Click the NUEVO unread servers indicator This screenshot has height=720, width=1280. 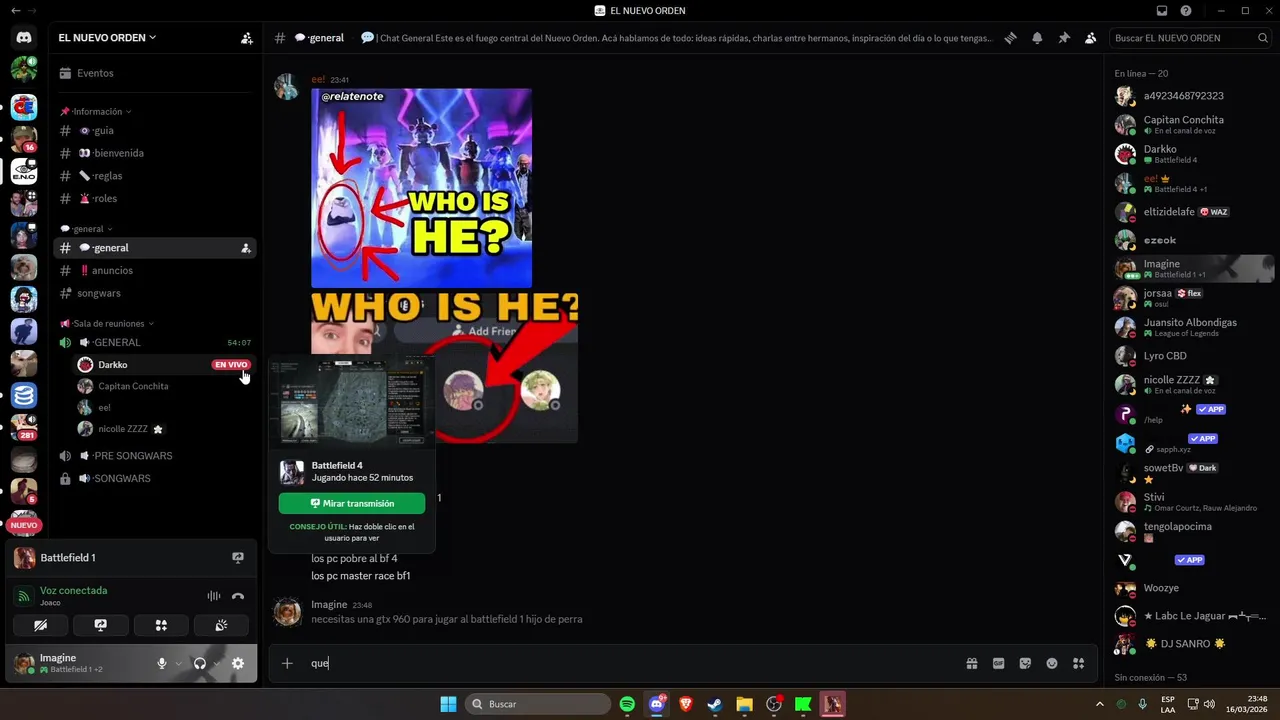[x=24, y=525]
